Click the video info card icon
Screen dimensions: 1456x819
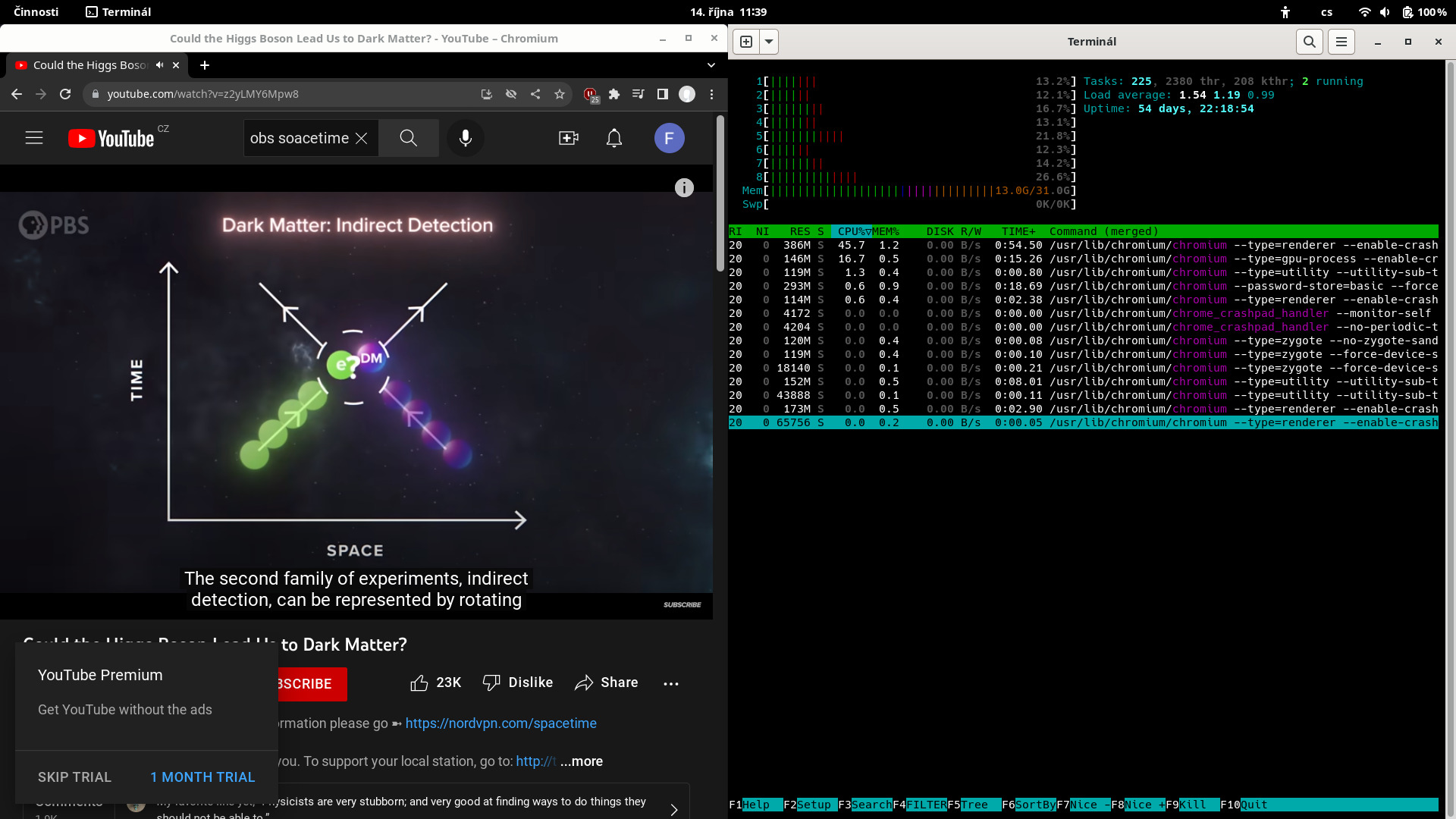pyautogui.click(x=684, y=188)
